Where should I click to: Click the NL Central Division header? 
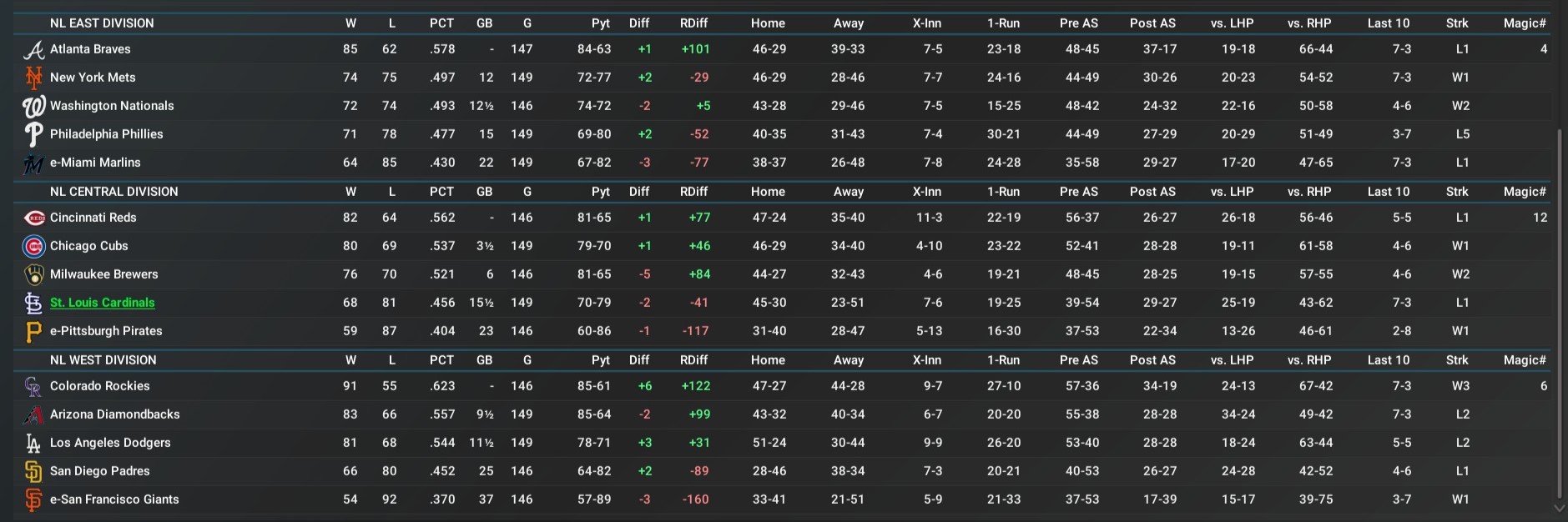coord(113,192)
